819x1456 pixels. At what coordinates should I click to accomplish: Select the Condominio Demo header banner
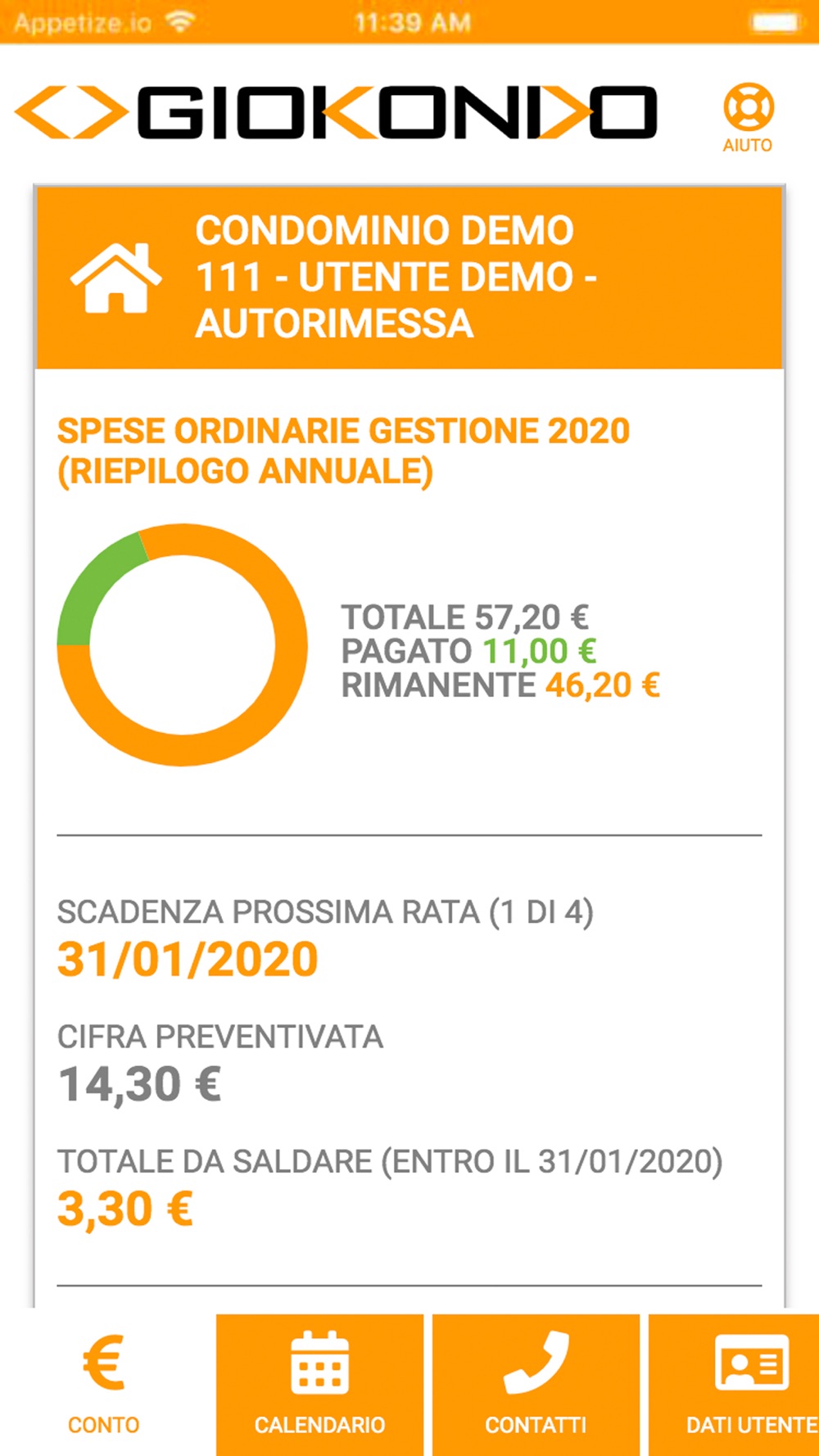409,278
